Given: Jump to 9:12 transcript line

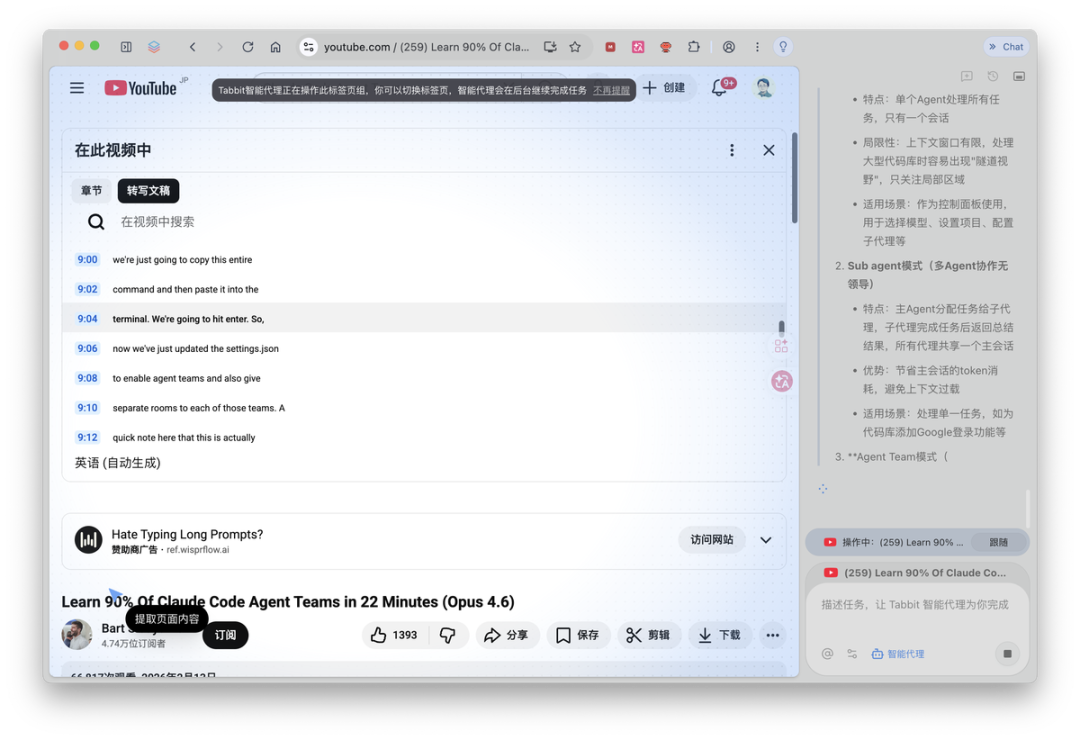Looking at the screenshot, I should [x=424, y=438].
